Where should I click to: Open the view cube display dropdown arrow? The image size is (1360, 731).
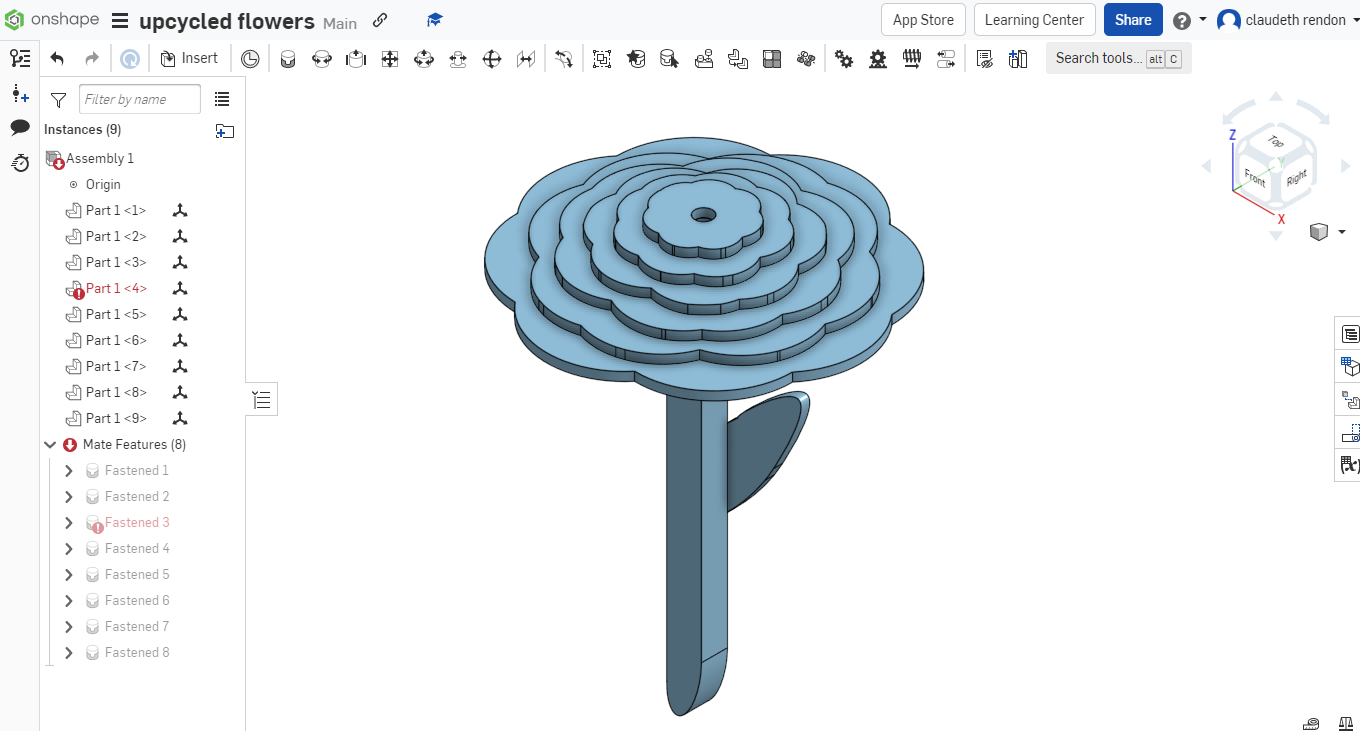click(x=1341, y=232)
